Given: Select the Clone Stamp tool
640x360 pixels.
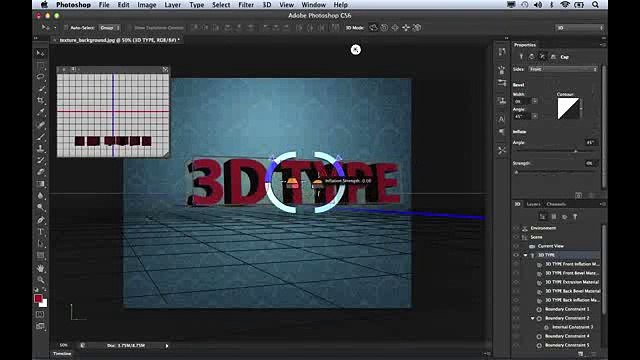Looking at the screenshot, I should 40,148.
